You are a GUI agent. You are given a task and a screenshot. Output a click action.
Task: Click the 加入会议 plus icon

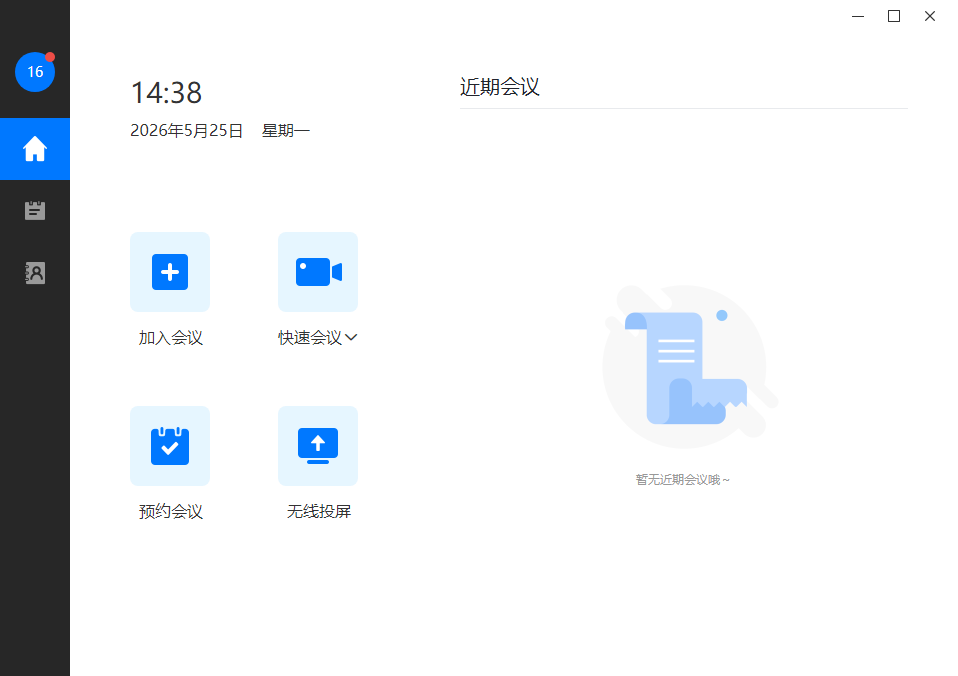170,272
